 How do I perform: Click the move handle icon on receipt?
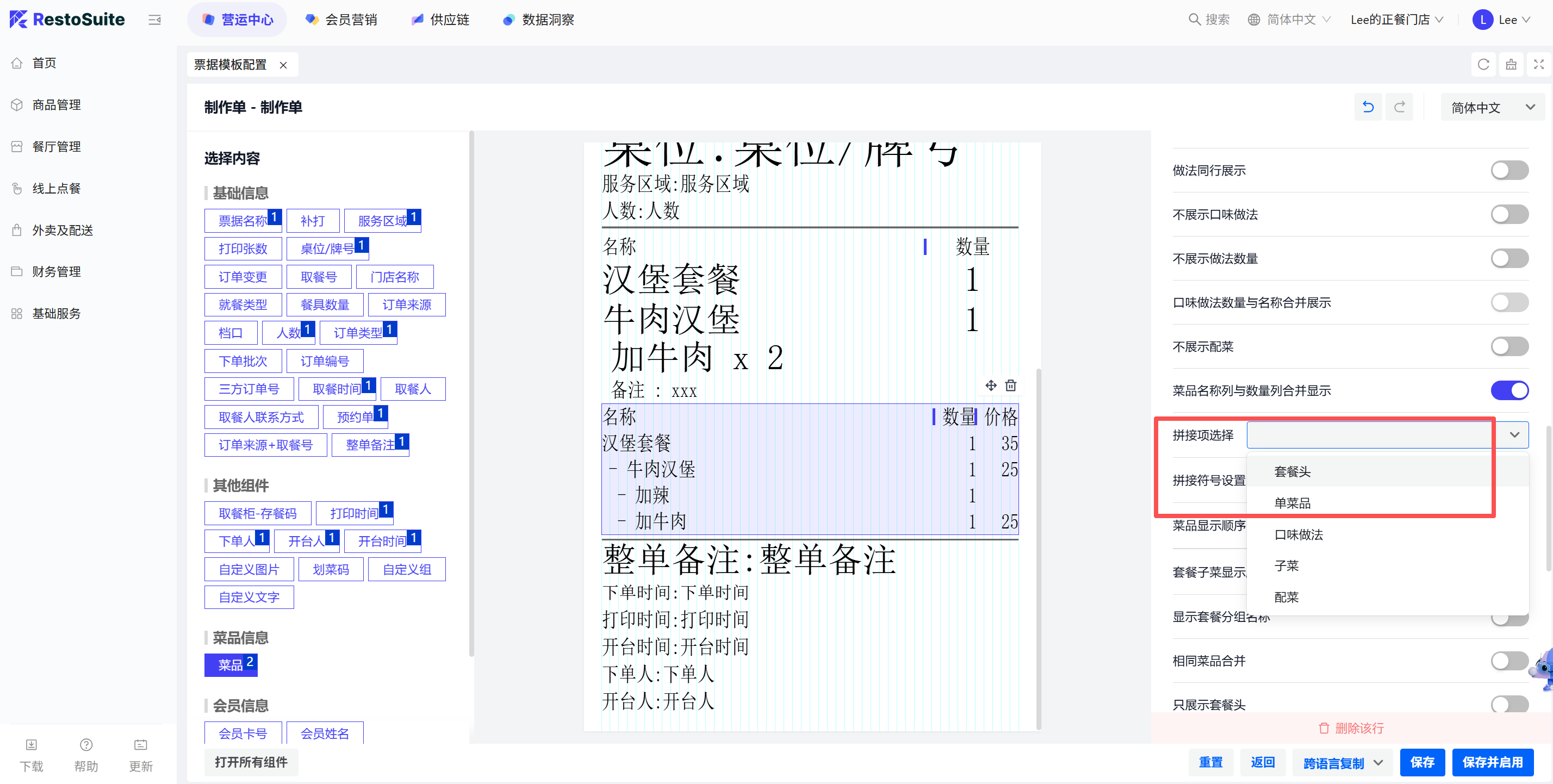991,385
